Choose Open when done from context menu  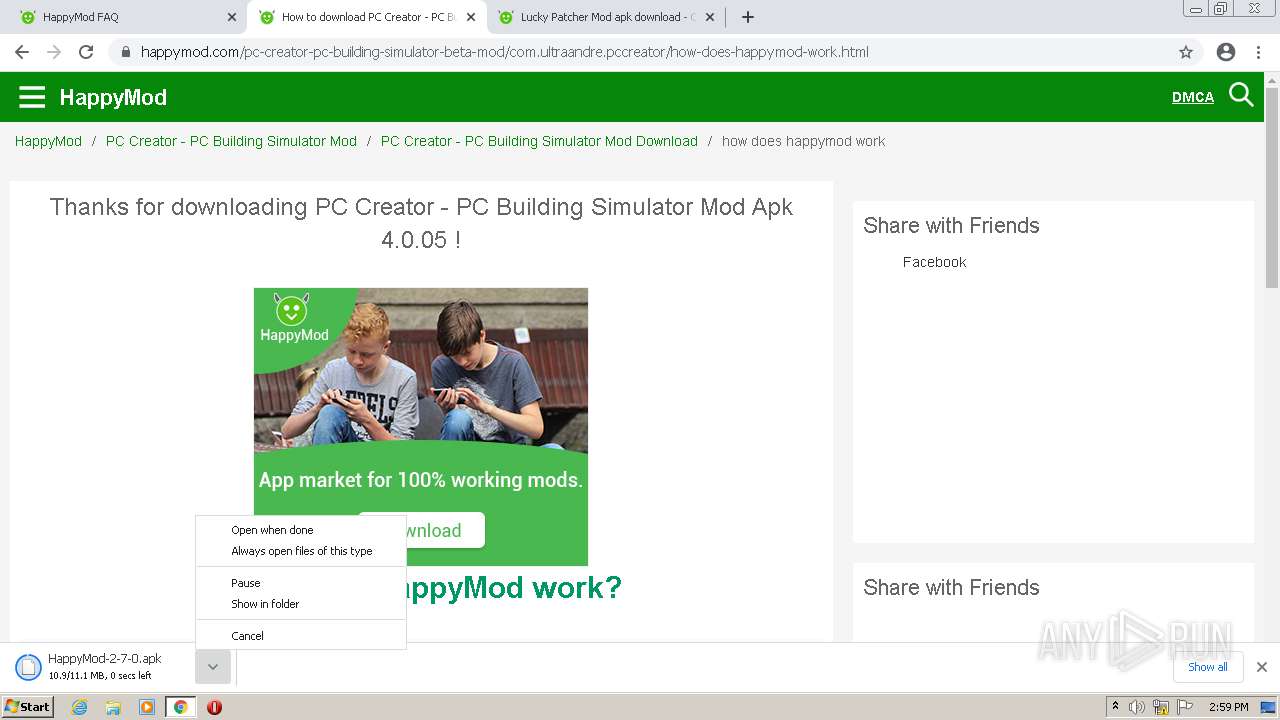[x=300, y=530]
